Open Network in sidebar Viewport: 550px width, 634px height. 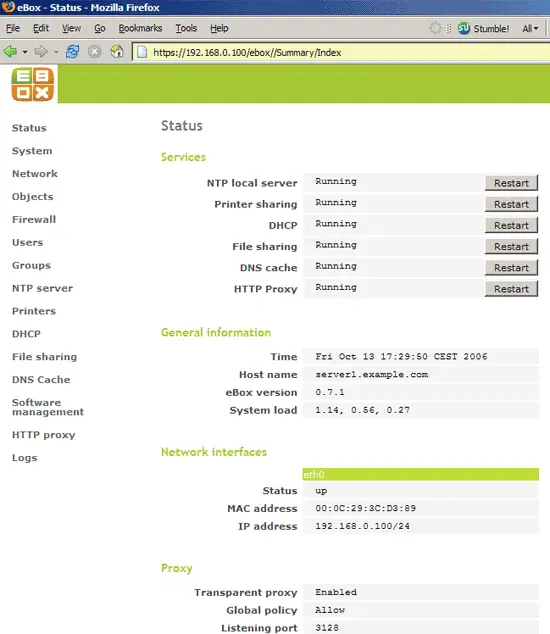35,173
